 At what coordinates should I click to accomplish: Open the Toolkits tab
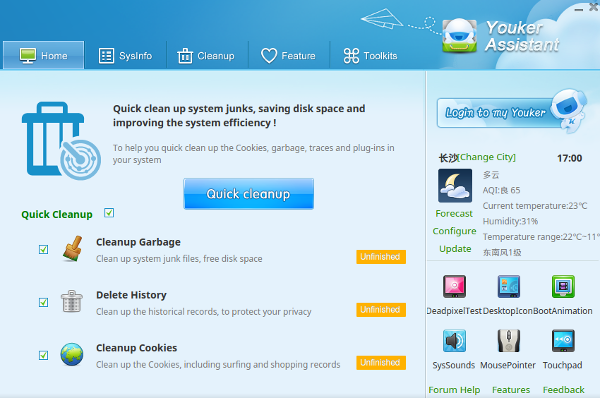pos(370,55)
